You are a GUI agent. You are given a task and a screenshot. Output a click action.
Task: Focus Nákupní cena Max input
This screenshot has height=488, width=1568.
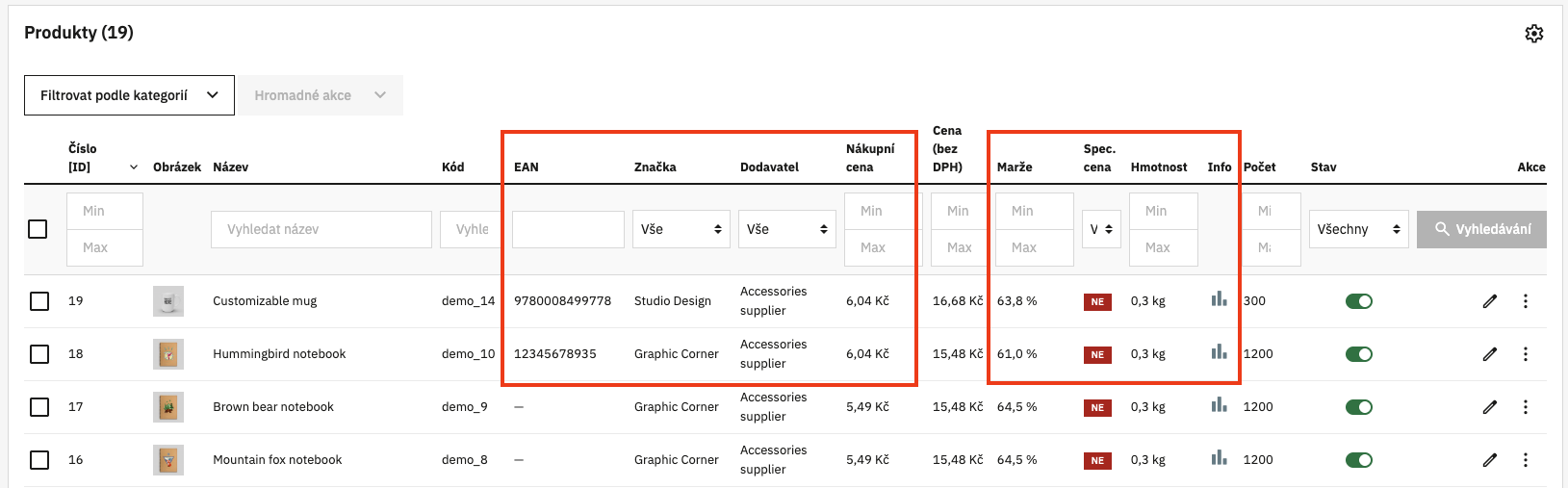(x=882, y=247)
